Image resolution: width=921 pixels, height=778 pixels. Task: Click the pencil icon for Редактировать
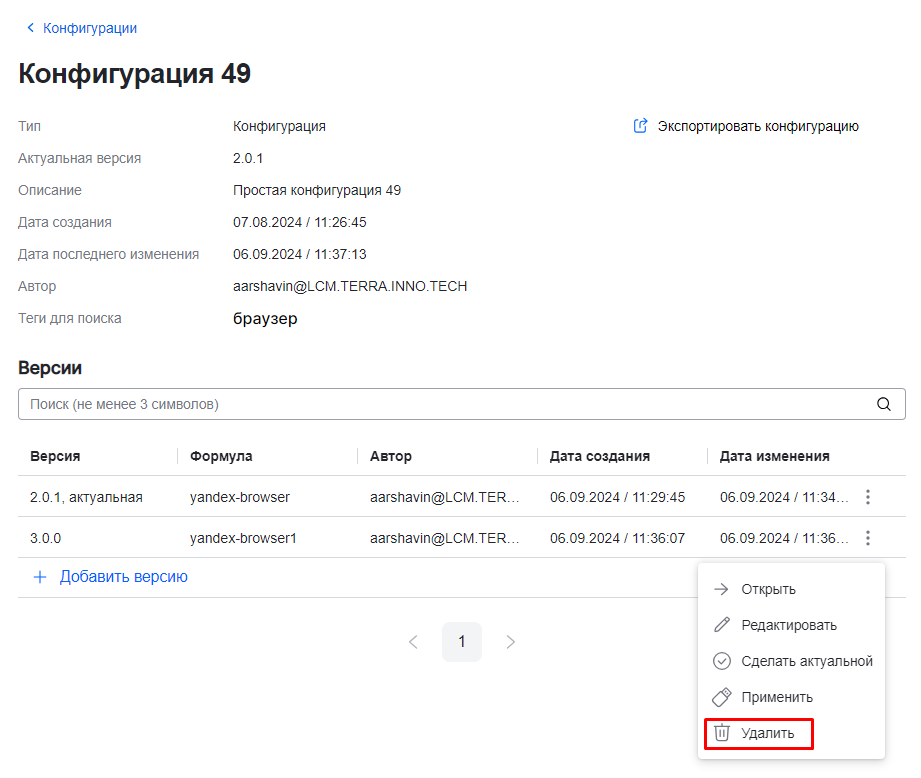pyautogui.click(x=722, y=625)
